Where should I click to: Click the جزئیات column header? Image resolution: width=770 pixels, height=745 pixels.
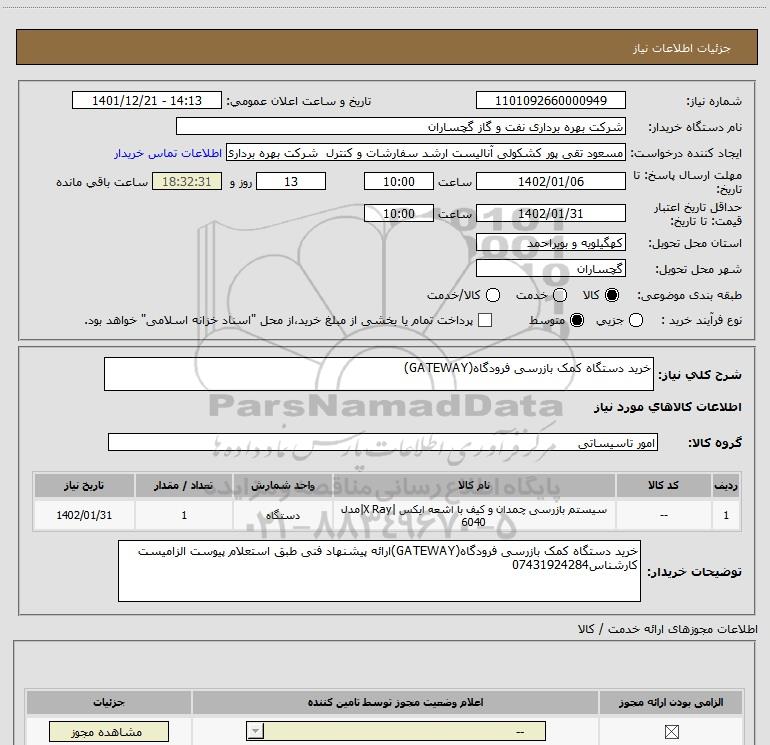pos(109,702)
